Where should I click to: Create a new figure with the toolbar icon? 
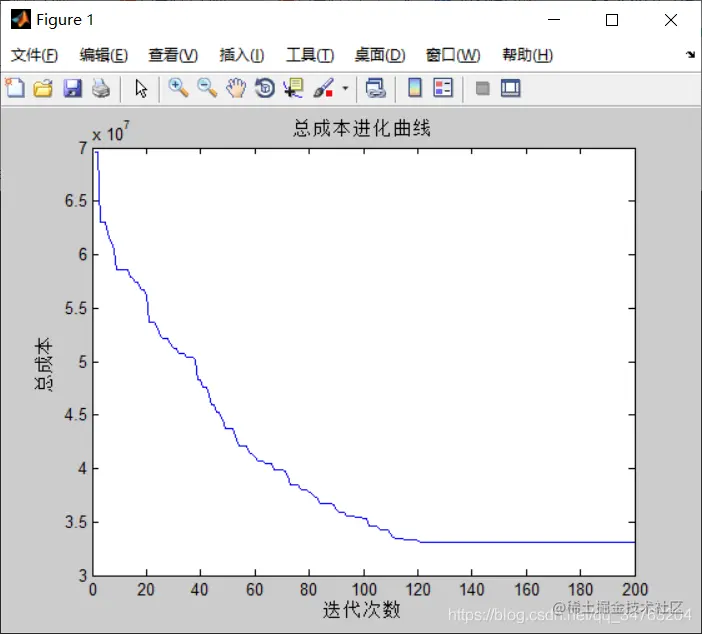(15, 88)
